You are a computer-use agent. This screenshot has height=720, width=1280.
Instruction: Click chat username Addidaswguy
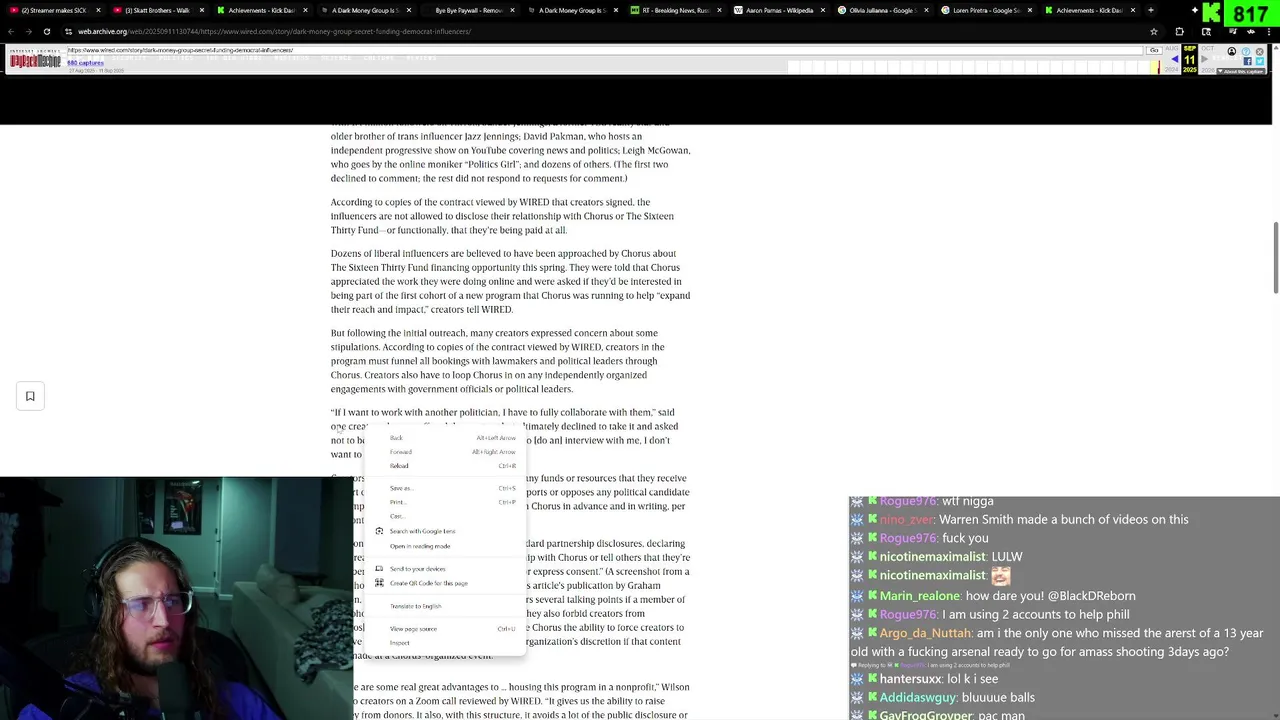click(918, 698)
